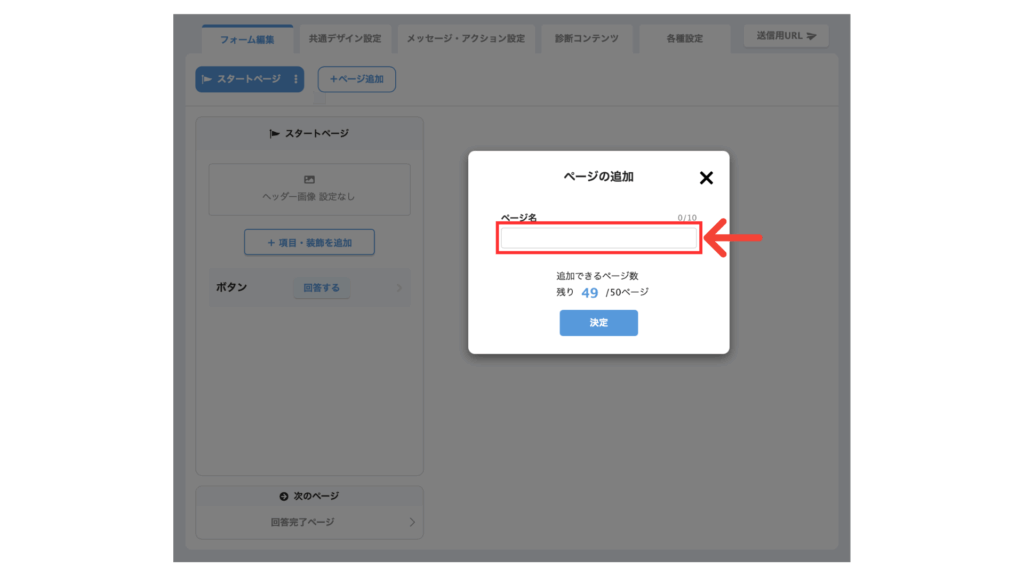Image resolution: width=1024 pixels, height=576 pixels.
Task: Click the arrow circle icon beside 次のページ
Action: pyautogui.click(x=283, y=497)
